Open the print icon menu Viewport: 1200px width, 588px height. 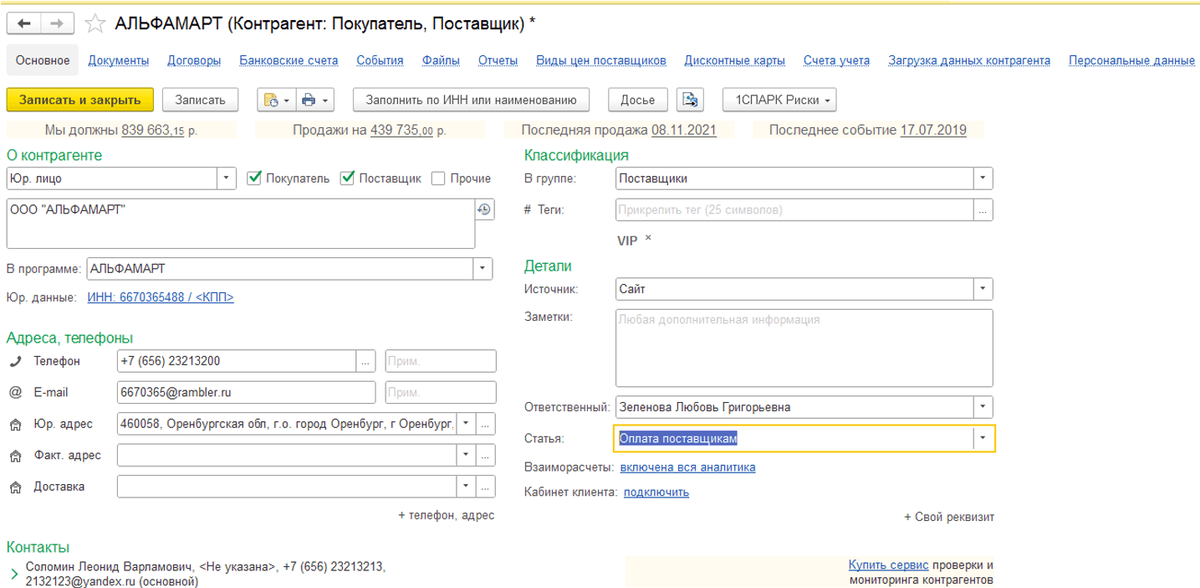point(317,100)
